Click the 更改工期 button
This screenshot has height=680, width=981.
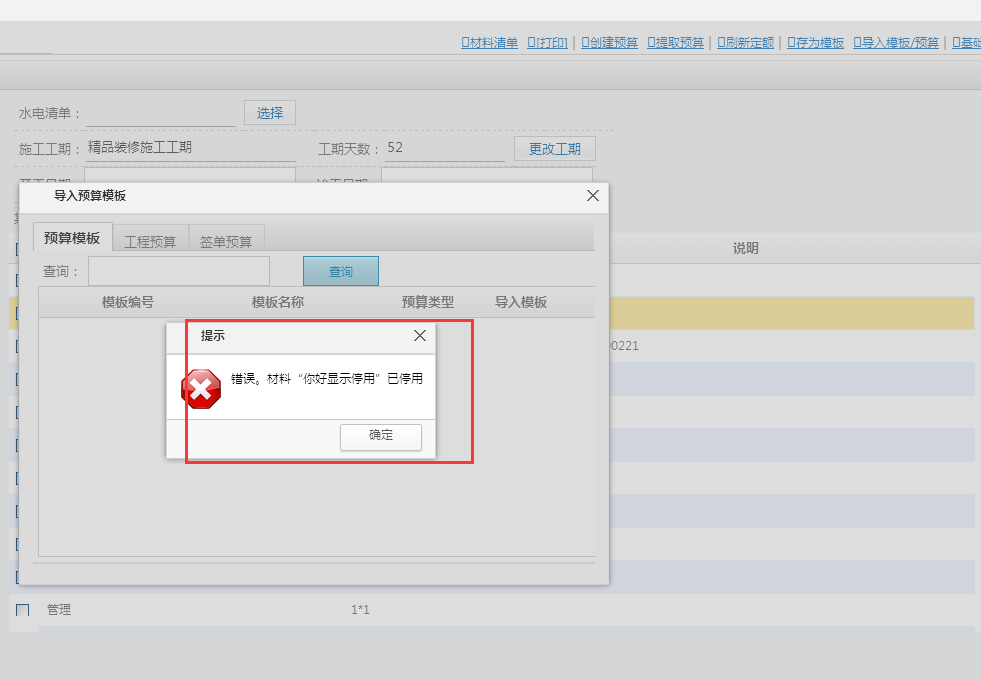coord(555,149)
